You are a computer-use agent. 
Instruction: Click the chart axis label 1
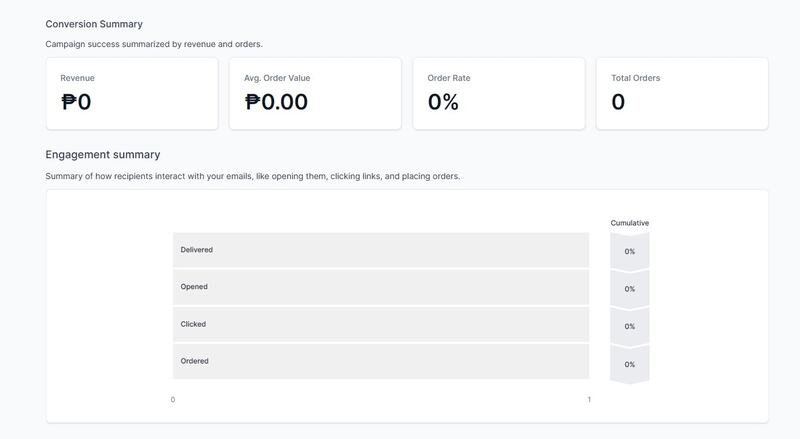pos(589,400)
